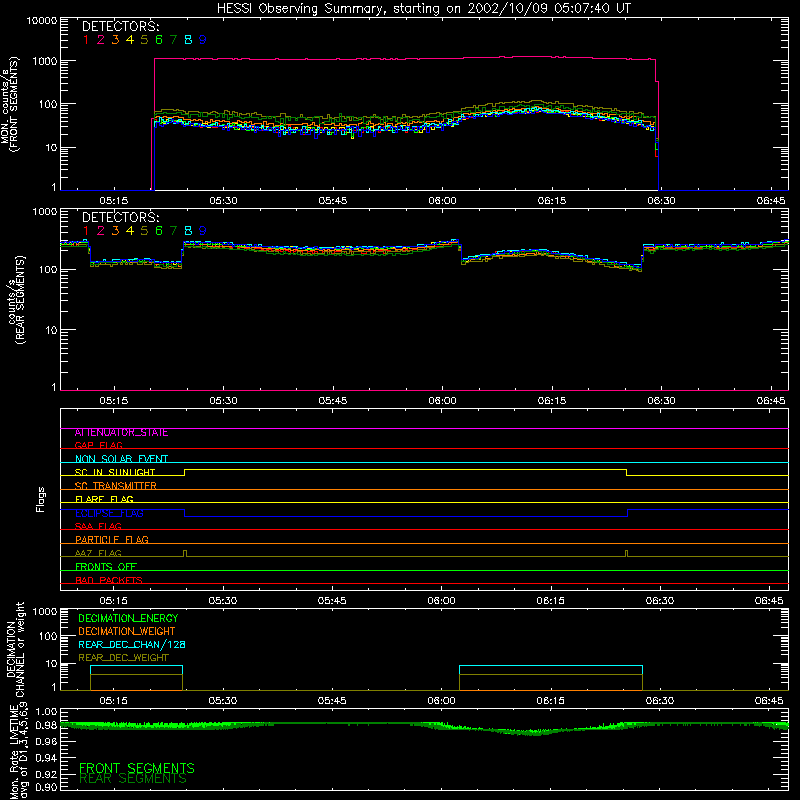Select pink detector 2 in rear segments legend
This screenshot has width=800, height=800.
[x=101, y=231]
